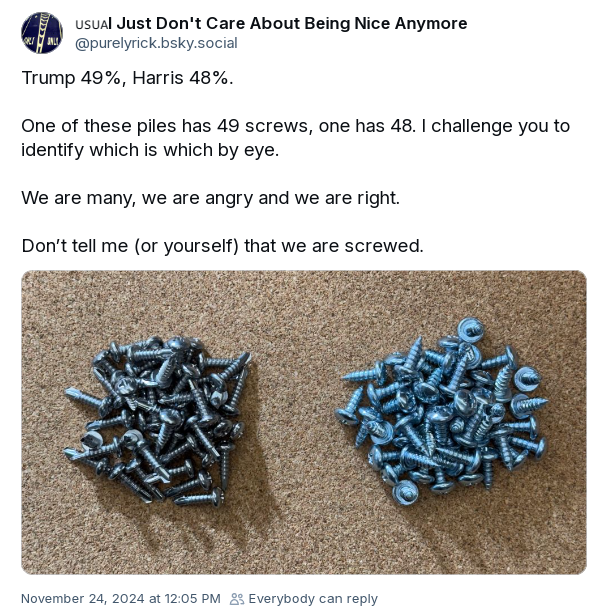The width and height of the screenshot is (600, 612).
Task: Open the display name Just Don't Care profile
Action: tap(271, 23)
